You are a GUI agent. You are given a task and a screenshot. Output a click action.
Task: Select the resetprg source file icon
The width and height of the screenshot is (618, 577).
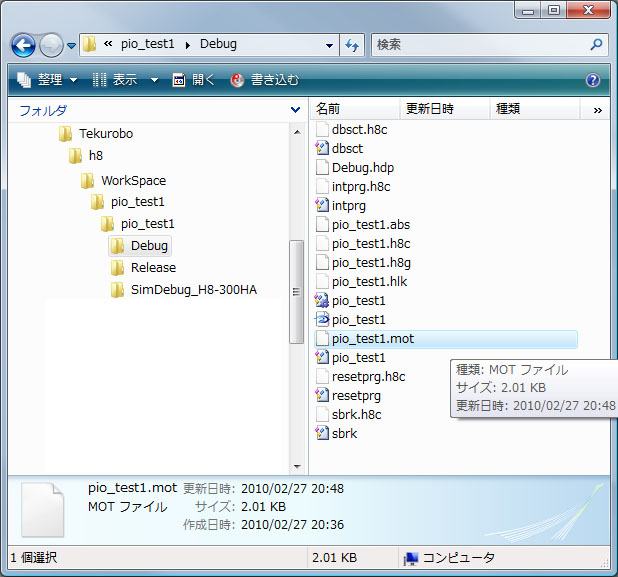(x=322, y=395)
